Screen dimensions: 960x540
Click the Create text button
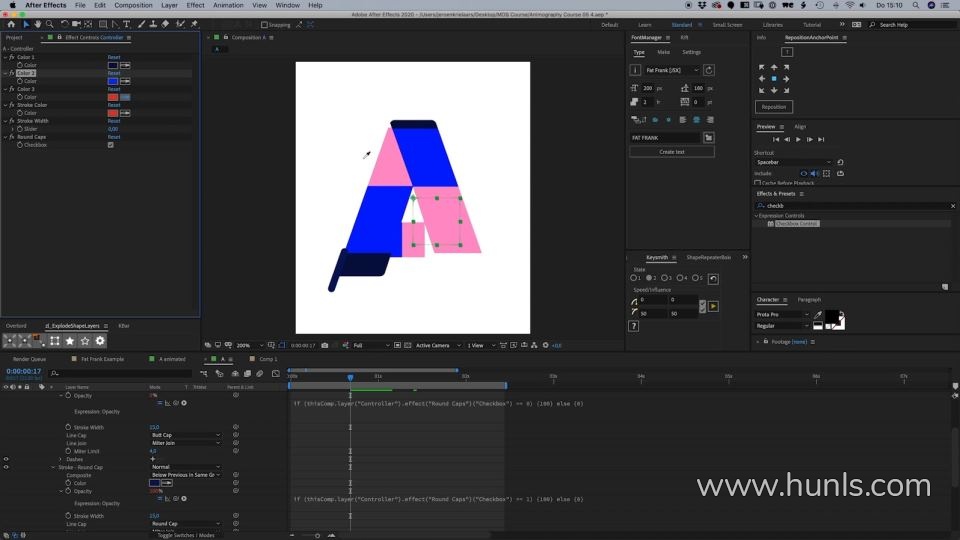click(672, 152)
